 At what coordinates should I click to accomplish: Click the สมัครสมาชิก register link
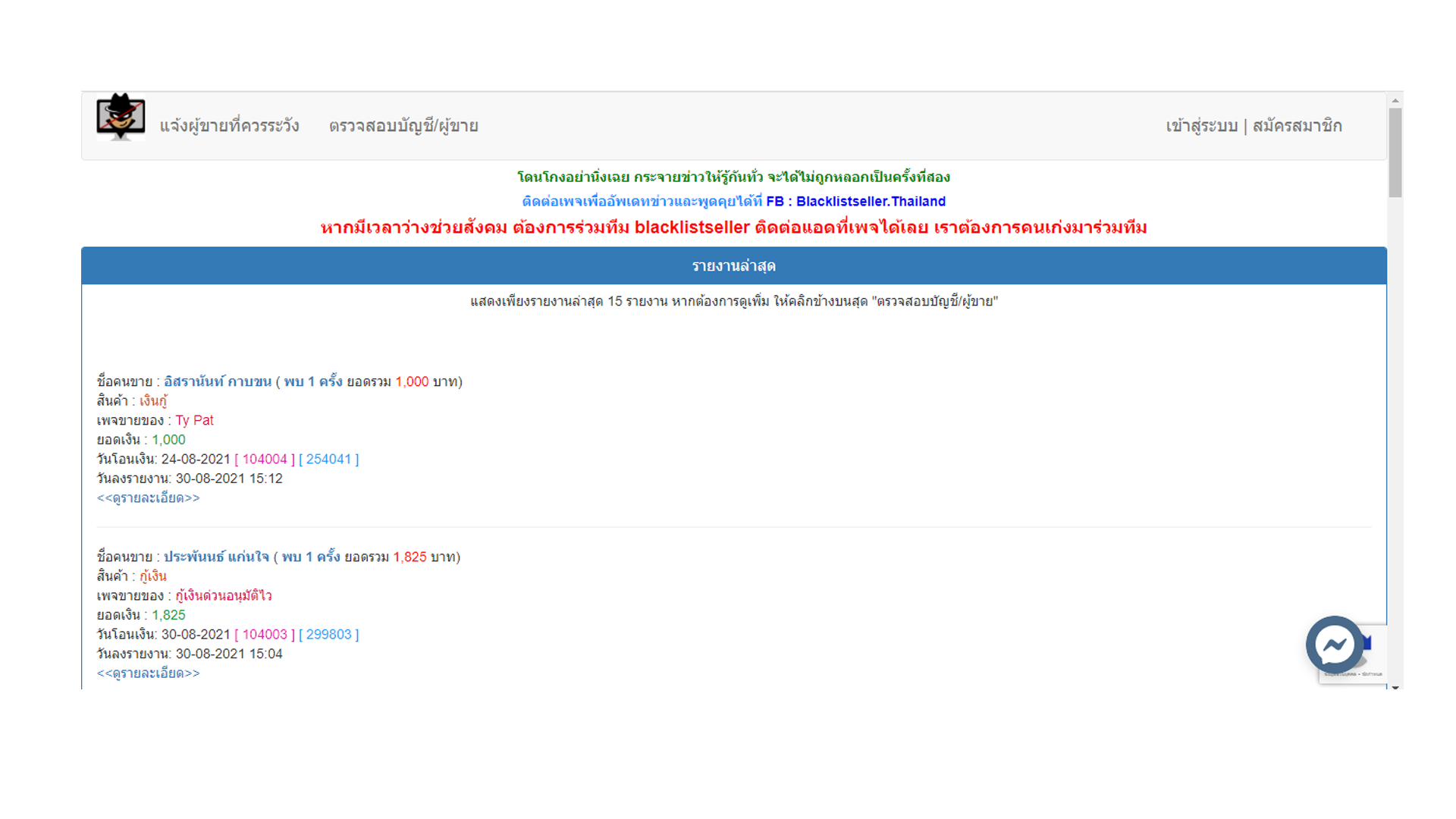coord(1297,126)
